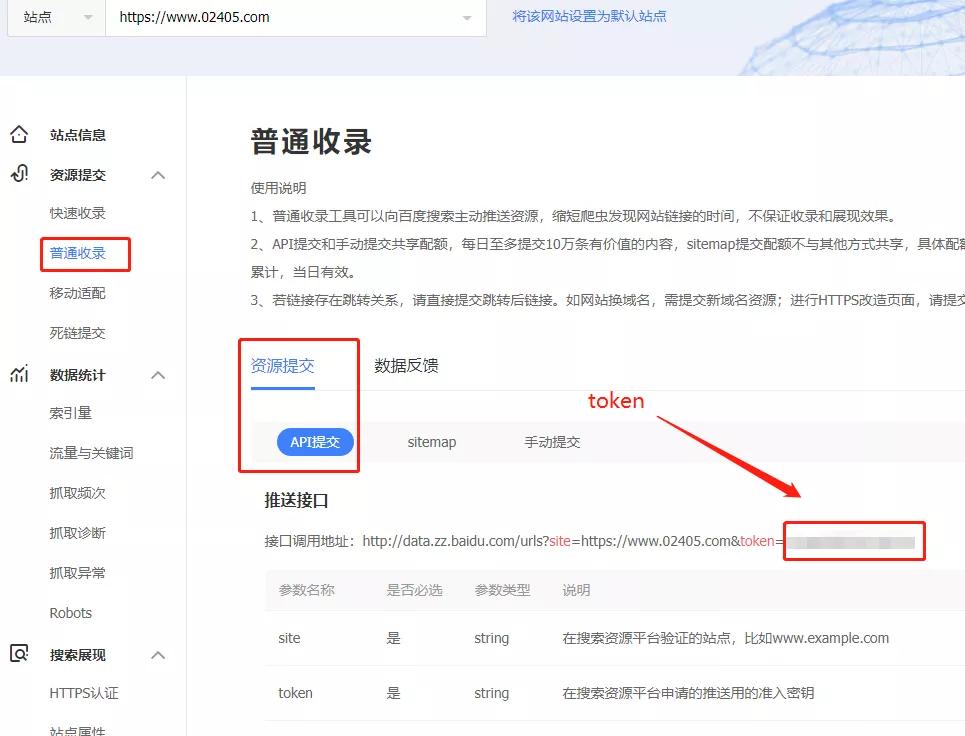Click 将该网站设置为默认站点 link
The width and height of the screenshot is (965, 736).
coord(589,17)
